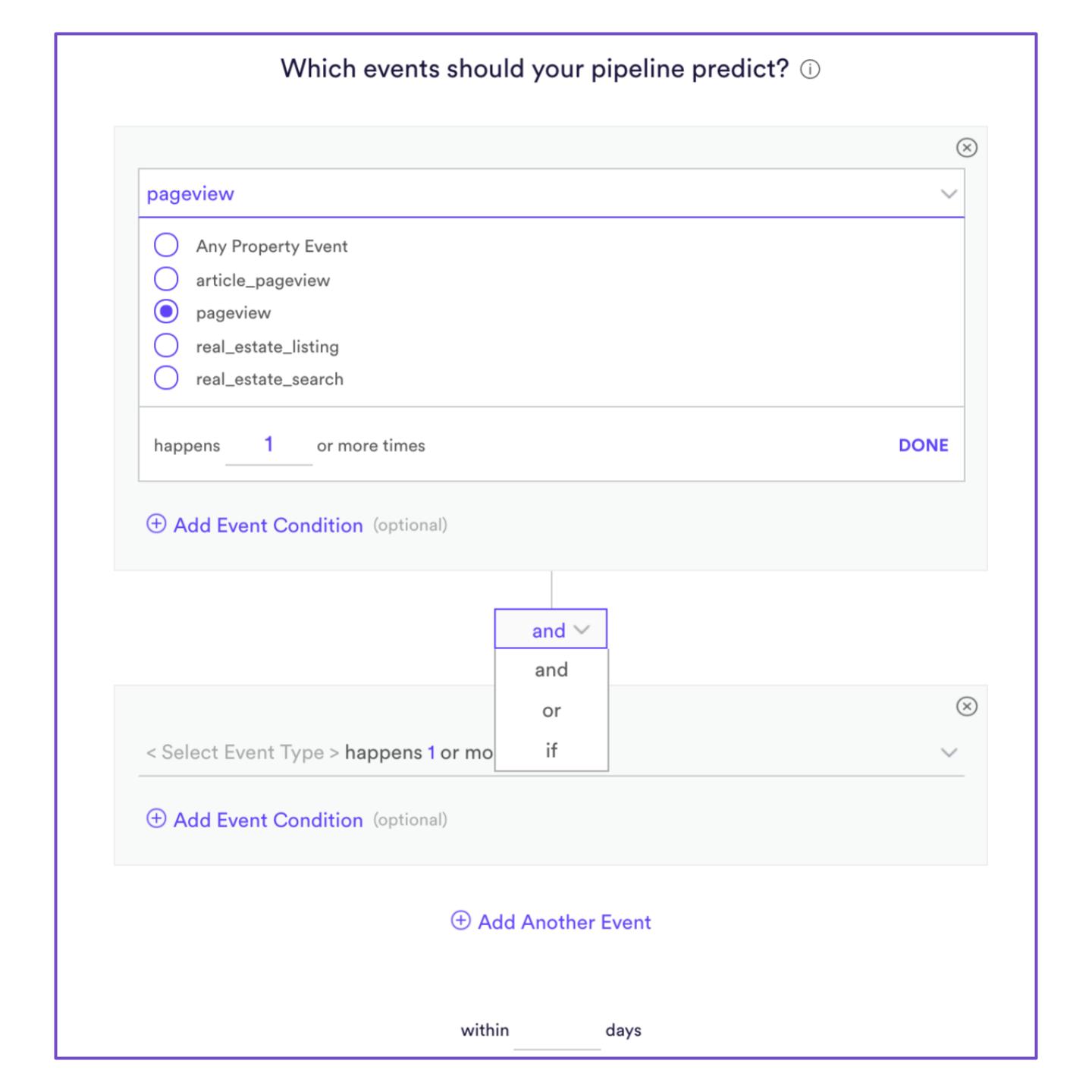
Task: Click the info icon beside the heading
Action: click(810, 70)
